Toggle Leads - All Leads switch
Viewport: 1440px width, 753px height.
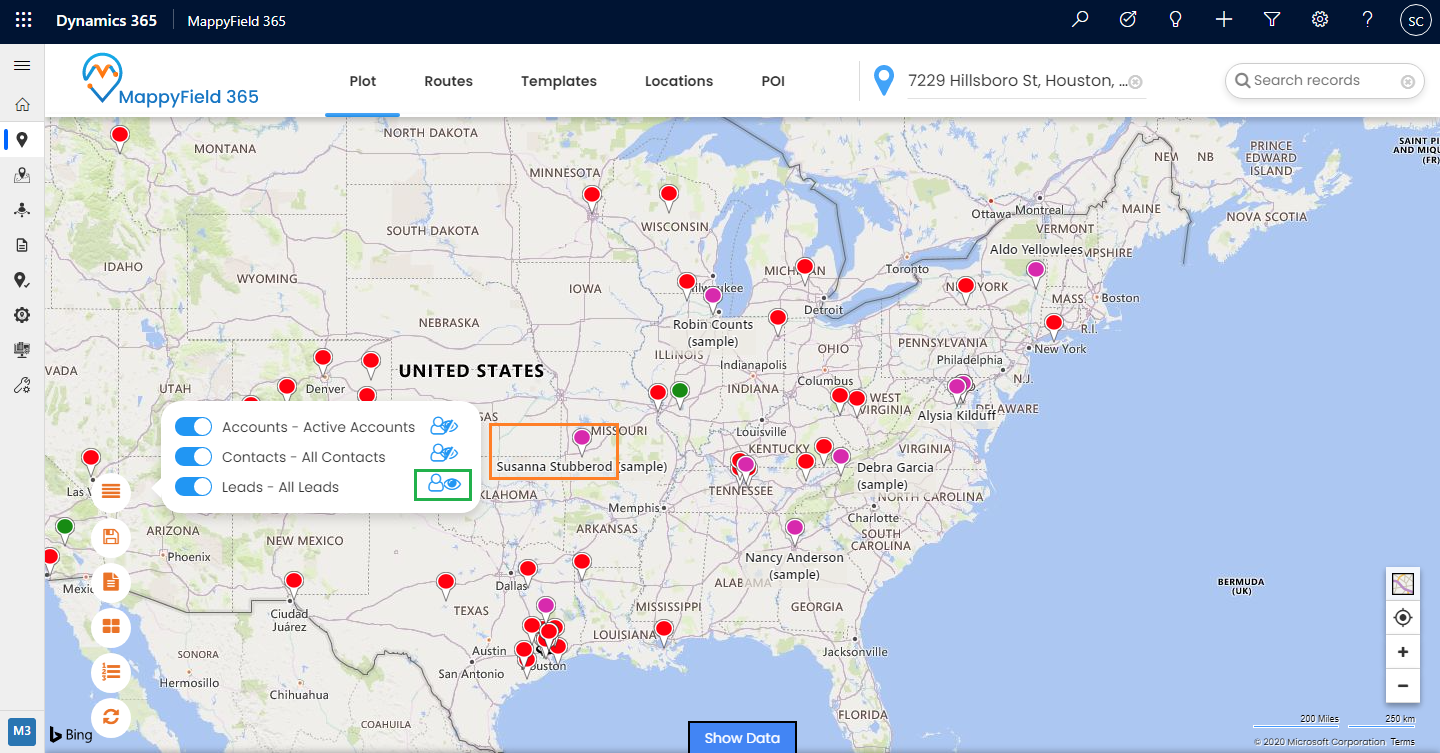(x=194, y=487)
